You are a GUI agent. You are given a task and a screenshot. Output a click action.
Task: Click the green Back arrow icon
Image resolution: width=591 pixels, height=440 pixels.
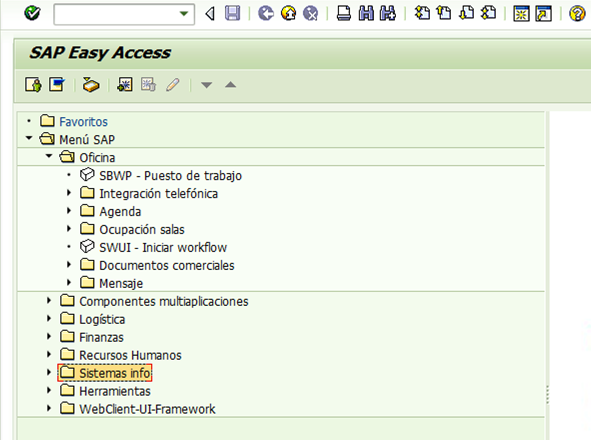[x=266, y=14]
